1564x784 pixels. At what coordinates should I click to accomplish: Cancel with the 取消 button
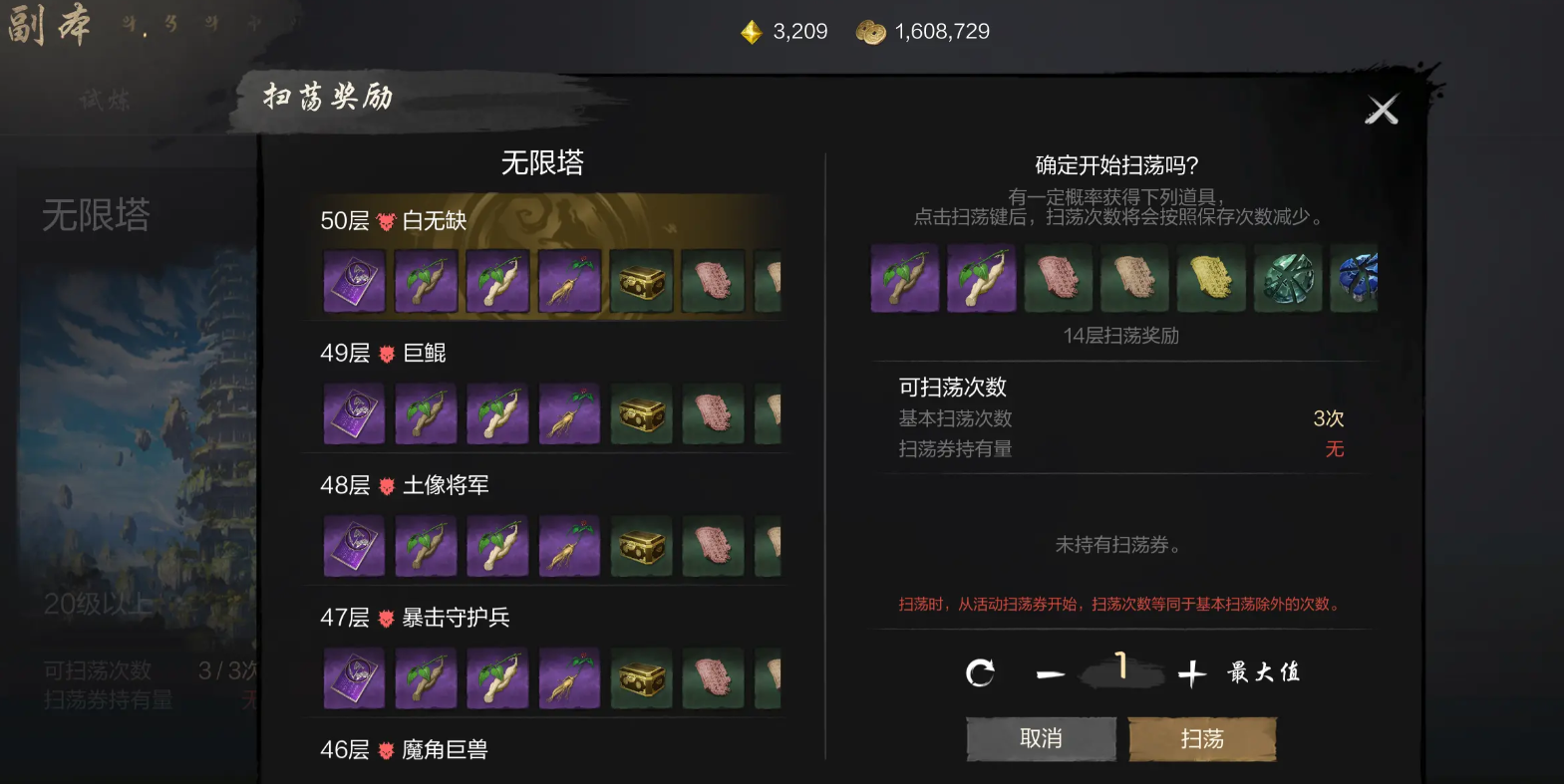click(x=1041, y=739)
